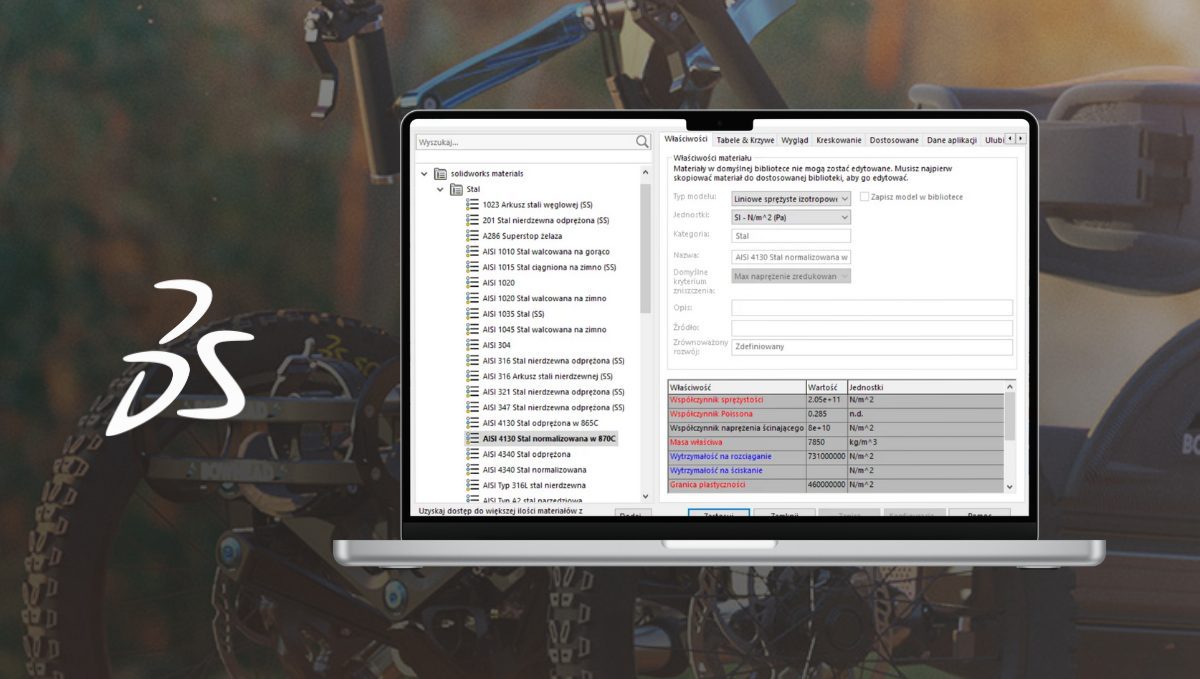Click the Kategoria field containing Stal
Viewport: 1200px width, 679px height.
pos(791,236)
